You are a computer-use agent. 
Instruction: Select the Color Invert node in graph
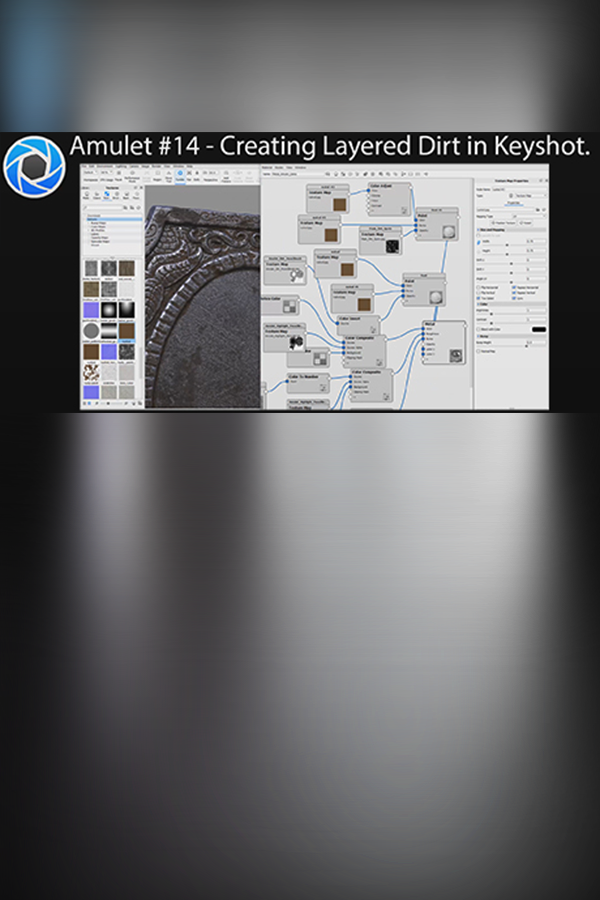point(358,324)
